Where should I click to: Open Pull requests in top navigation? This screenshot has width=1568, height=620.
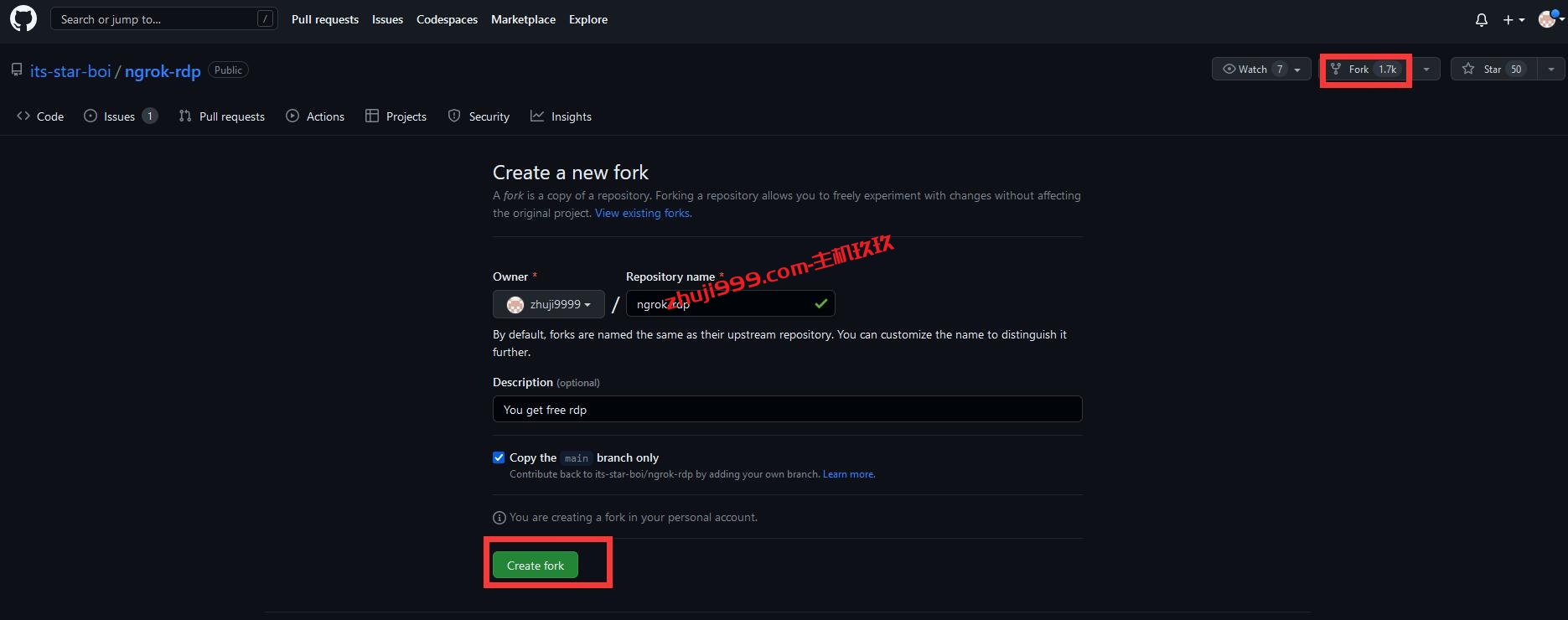(325, 19)
